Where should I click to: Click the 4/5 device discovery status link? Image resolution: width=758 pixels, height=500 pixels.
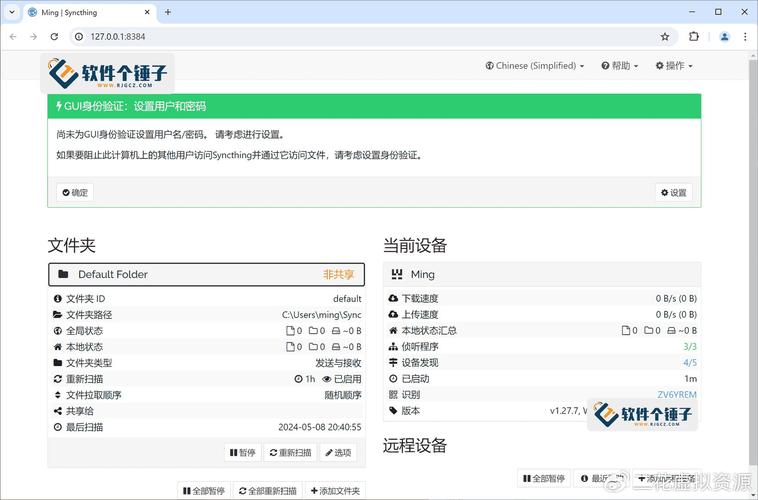point(689,362)
